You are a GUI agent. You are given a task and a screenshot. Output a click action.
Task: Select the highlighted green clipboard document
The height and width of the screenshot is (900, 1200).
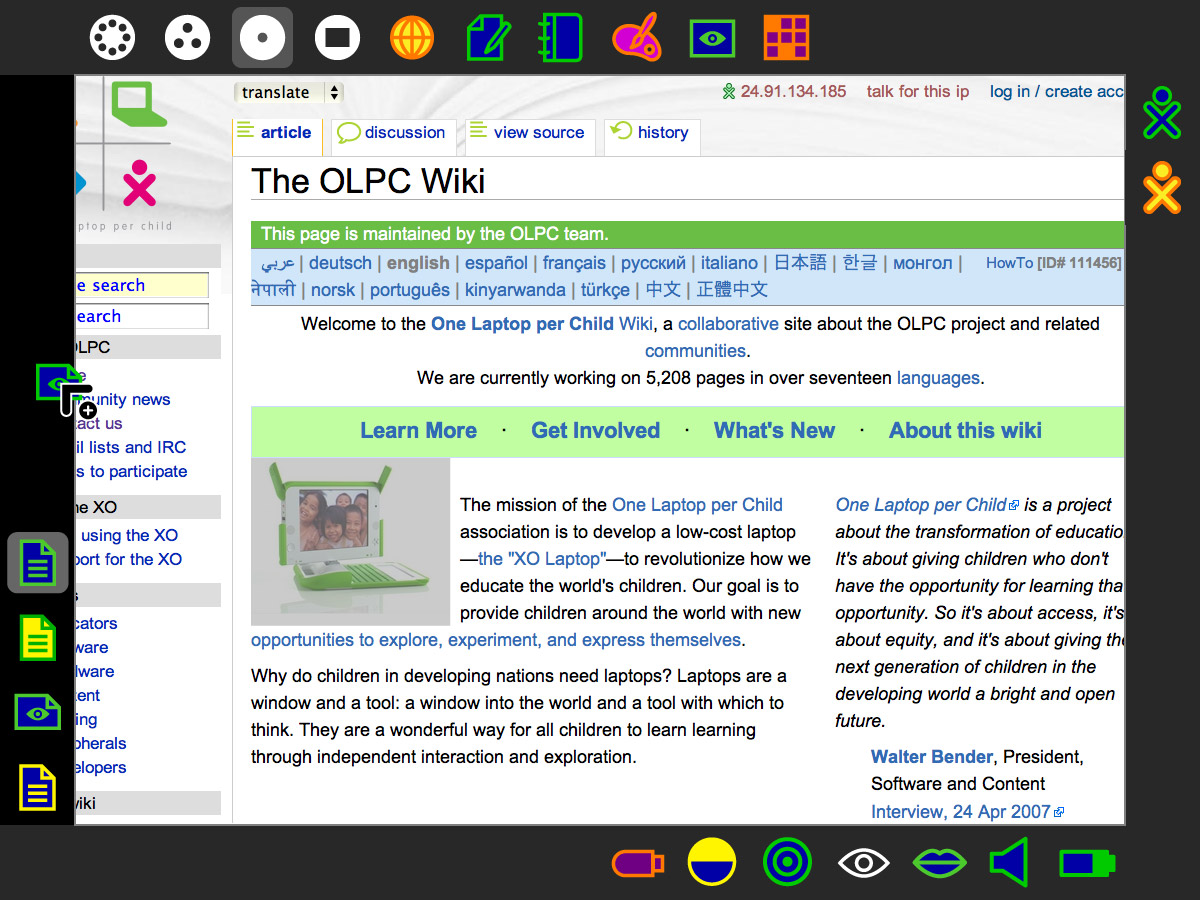pyautogui.click(x=38, y=563)
